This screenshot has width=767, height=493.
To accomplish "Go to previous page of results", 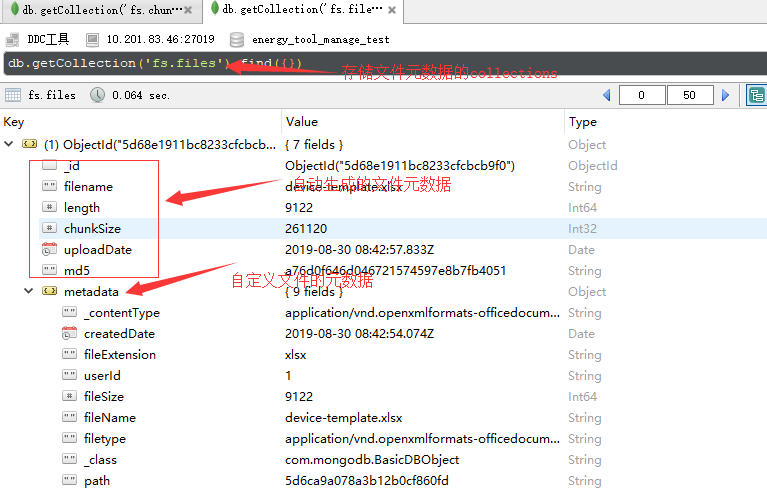I will [x=607, y=95].
